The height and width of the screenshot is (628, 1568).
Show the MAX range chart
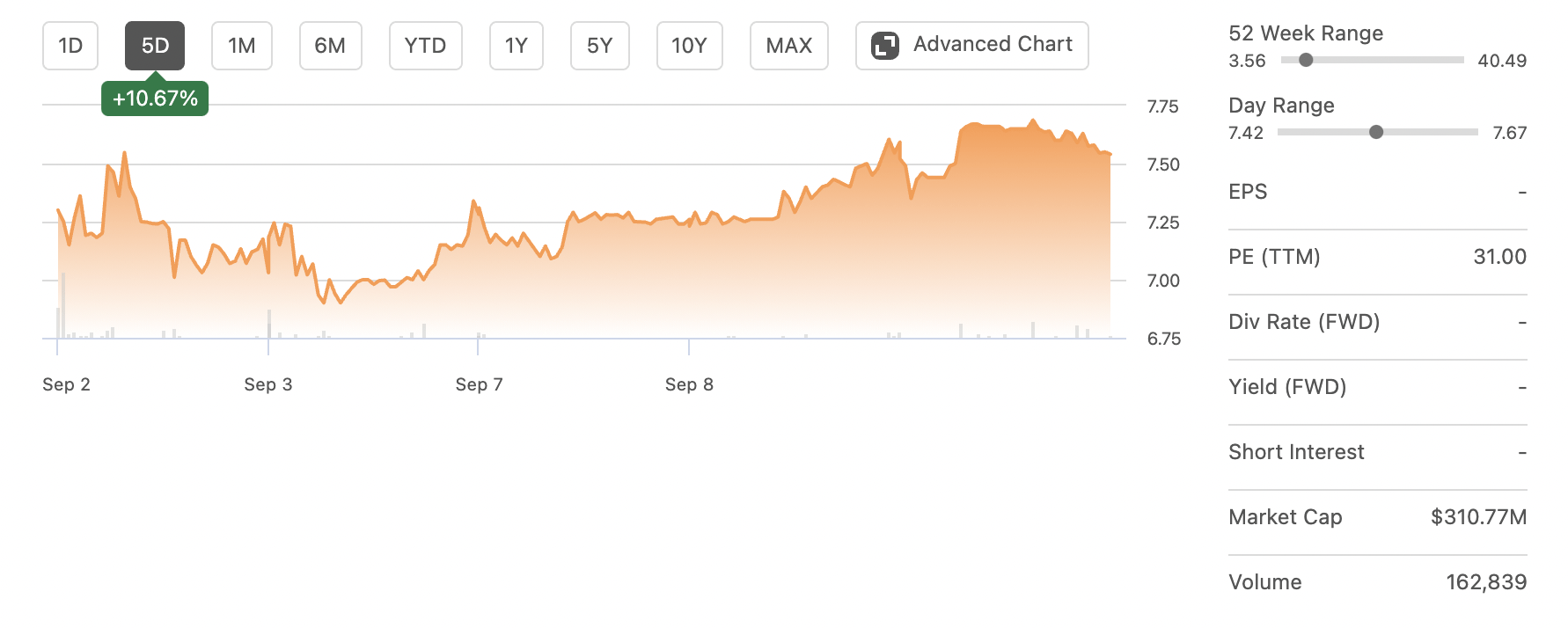pos(788,46)
